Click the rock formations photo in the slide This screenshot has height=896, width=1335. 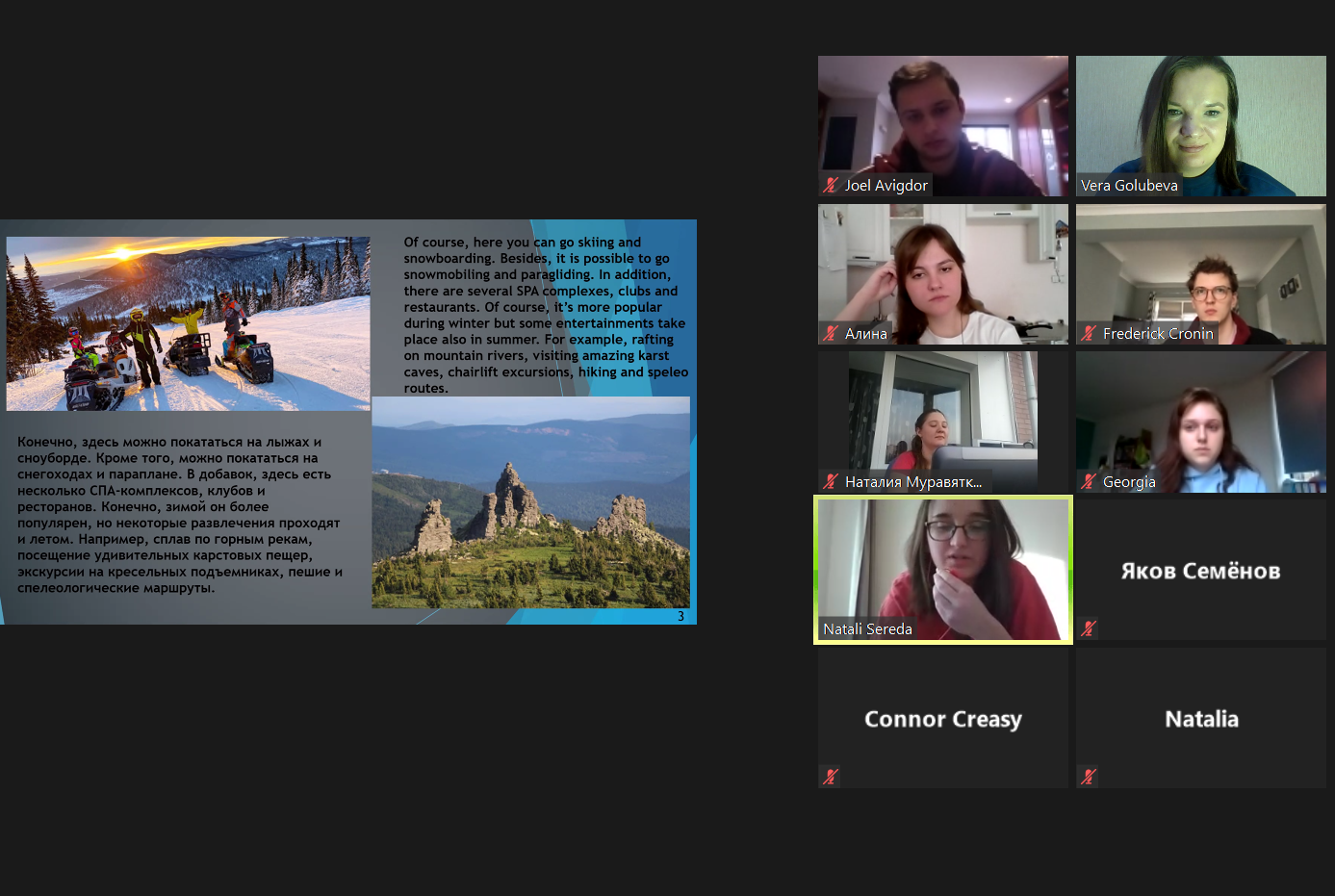coord(531,502)
